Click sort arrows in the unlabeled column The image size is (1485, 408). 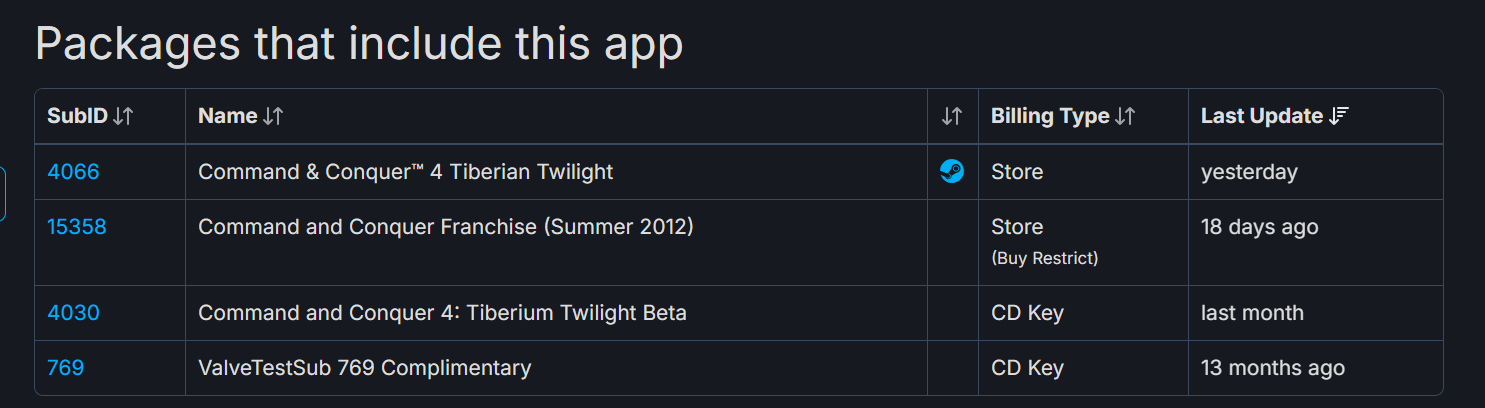(x=952, y=116)
